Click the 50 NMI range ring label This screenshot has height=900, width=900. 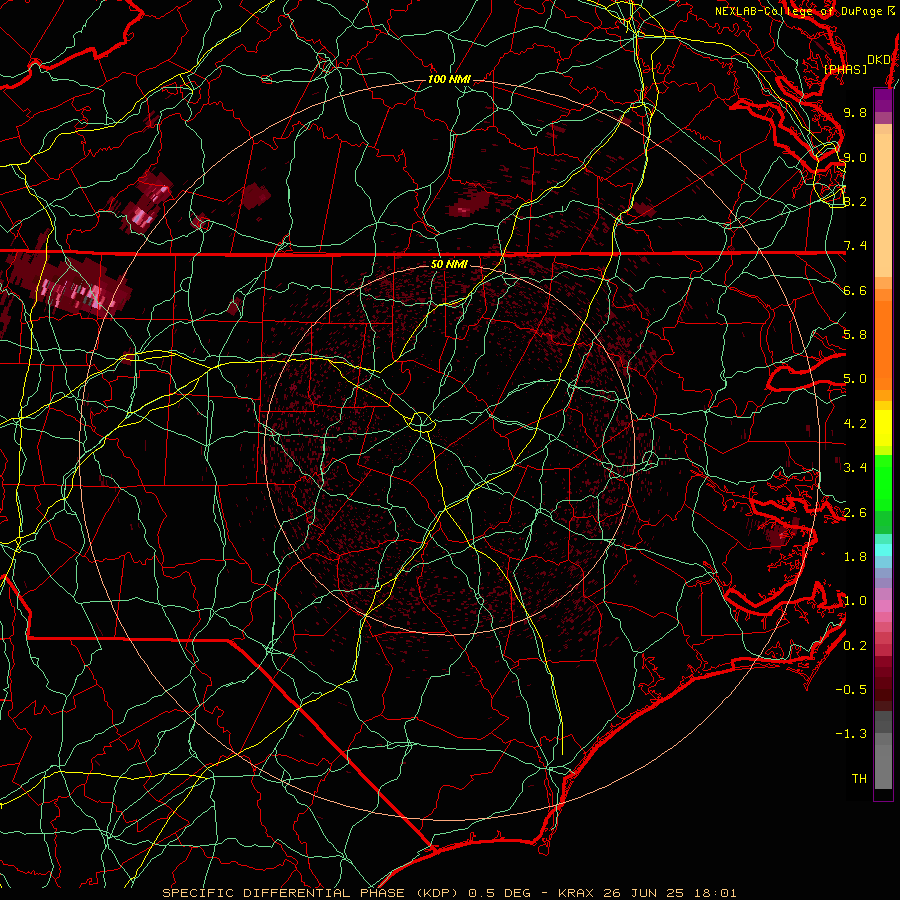pos(449,265)
